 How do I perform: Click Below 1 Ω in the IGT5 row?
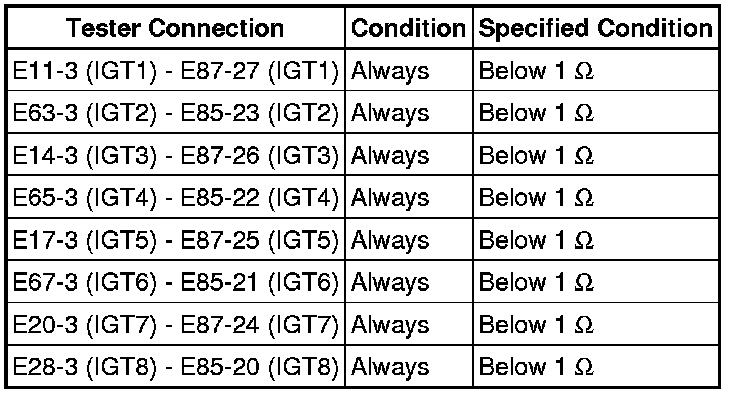point(536,240)
